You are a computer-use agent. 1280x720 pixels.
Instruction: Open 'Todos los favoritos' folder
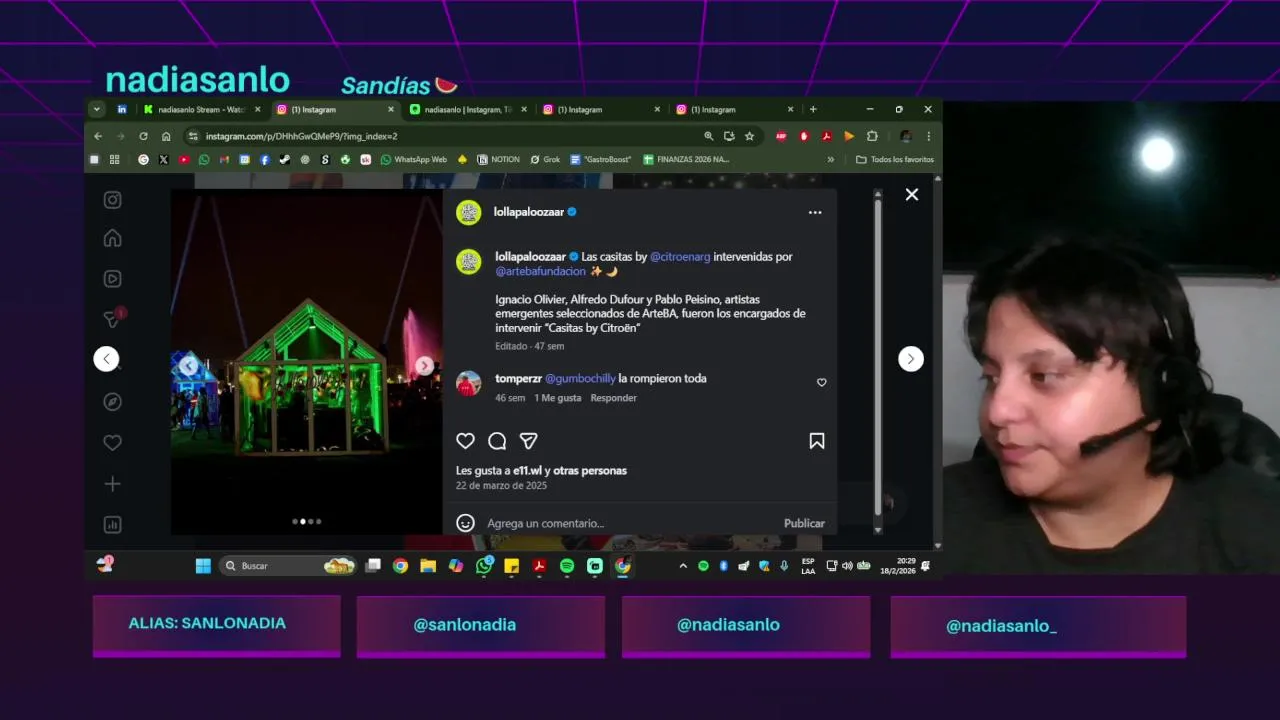pyautogui.click(x=895, y=160)
